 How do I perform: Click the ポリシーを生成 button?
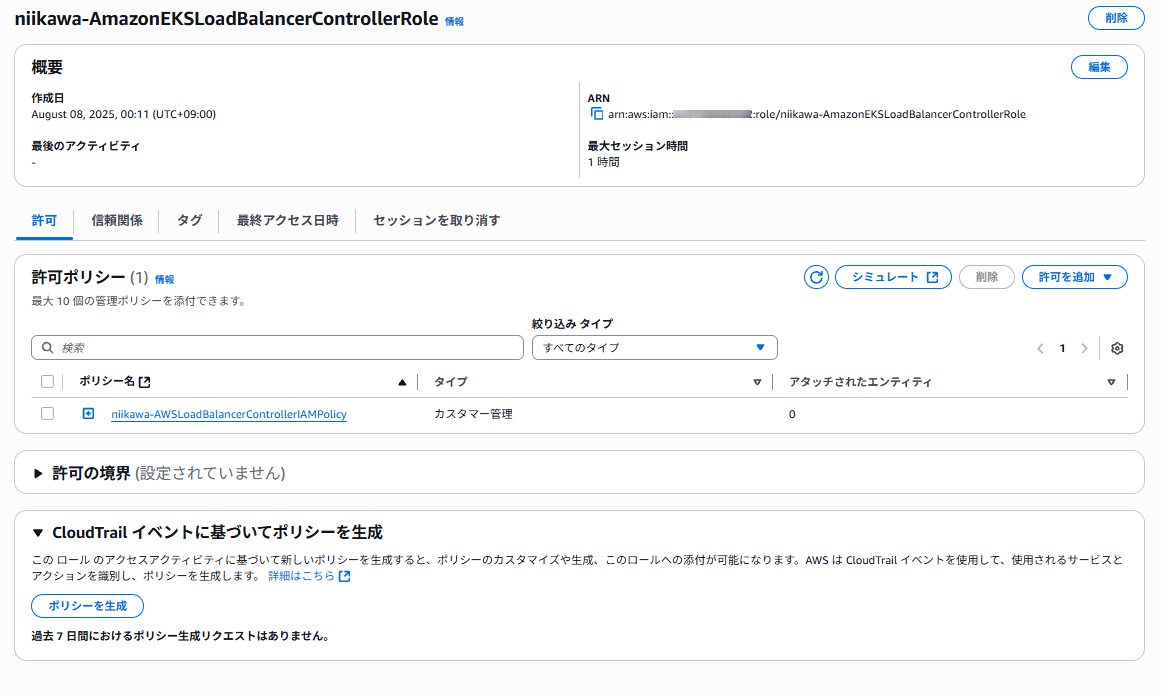click(x=87, y=606)
